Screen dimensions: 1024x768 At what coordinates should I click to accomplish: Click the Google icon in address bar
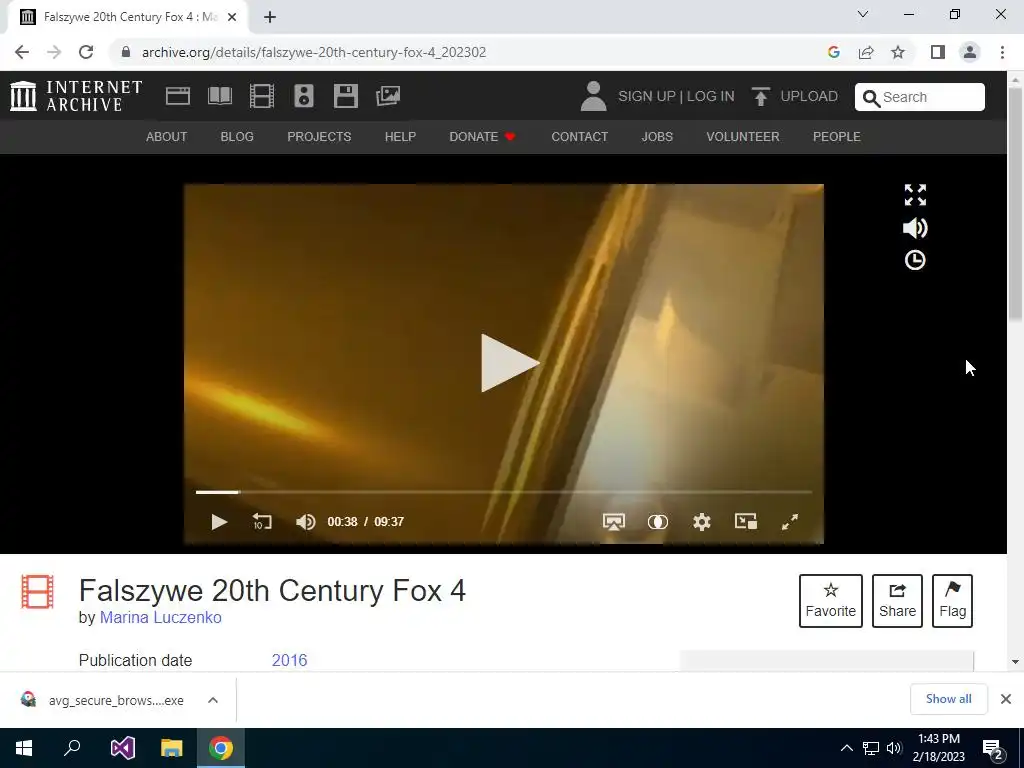pyautogui.click(x=833, y=52)
